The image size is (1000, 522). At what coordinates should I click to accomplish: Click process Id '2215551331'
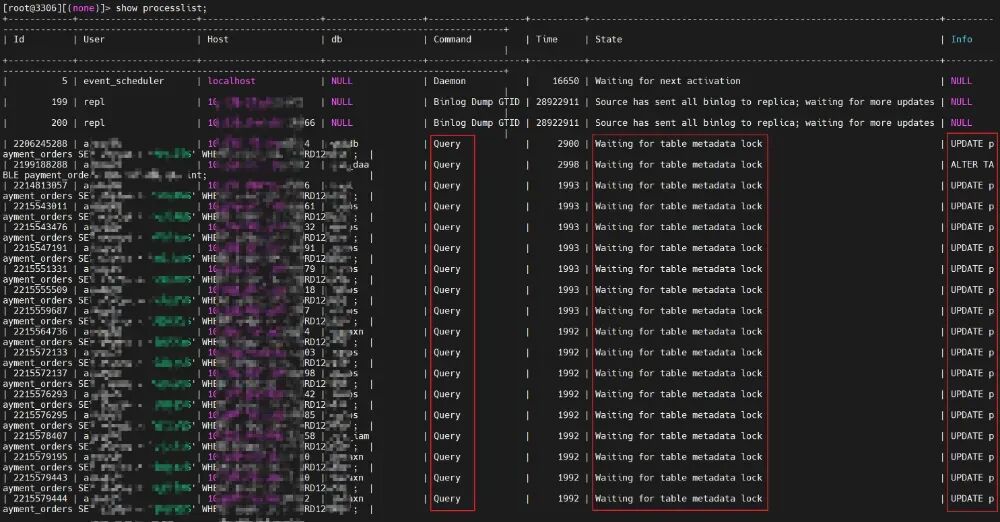point(40,269)
